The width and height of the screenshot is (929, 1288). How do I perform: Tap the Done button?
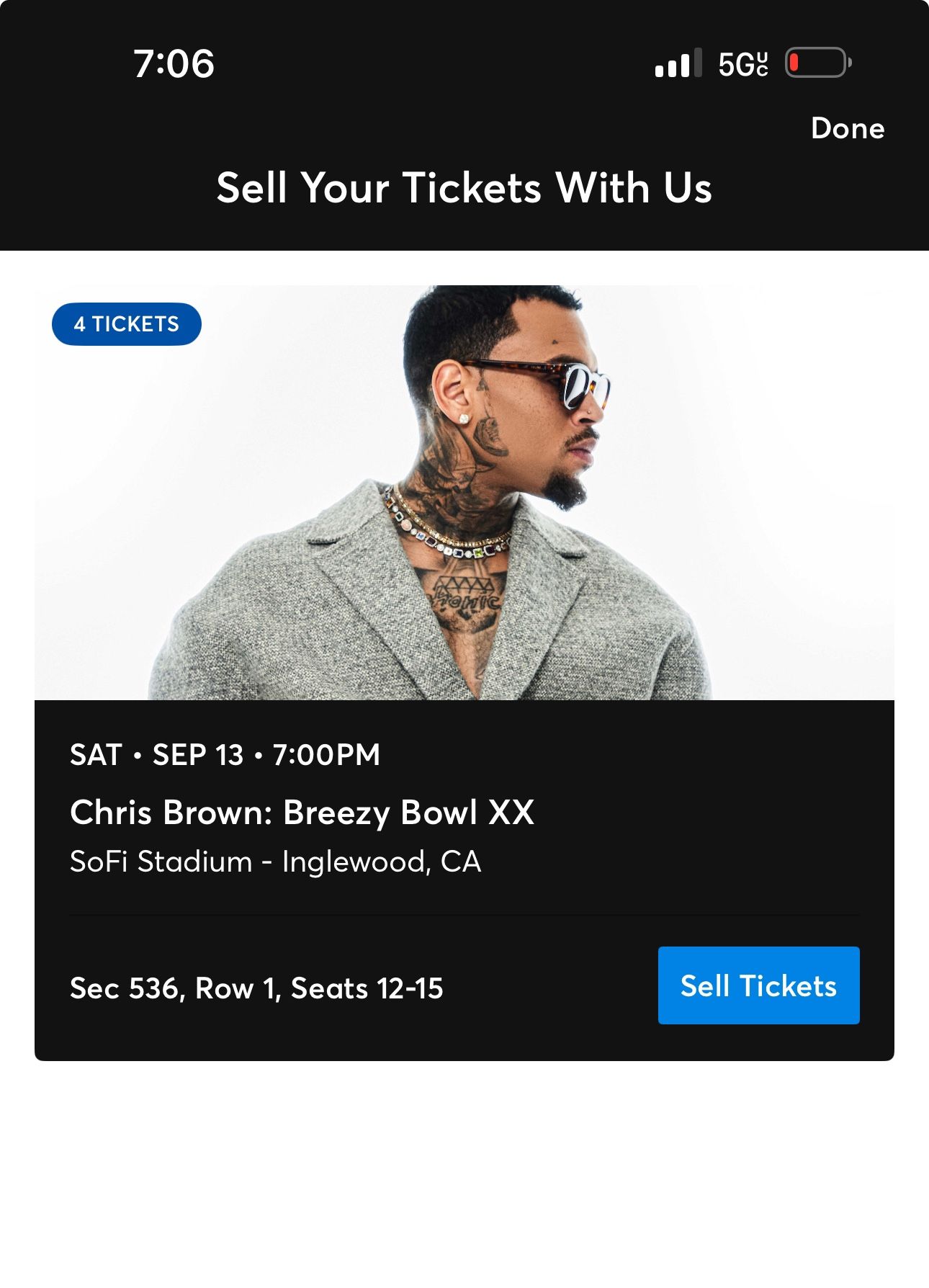(x=847, y=128)
